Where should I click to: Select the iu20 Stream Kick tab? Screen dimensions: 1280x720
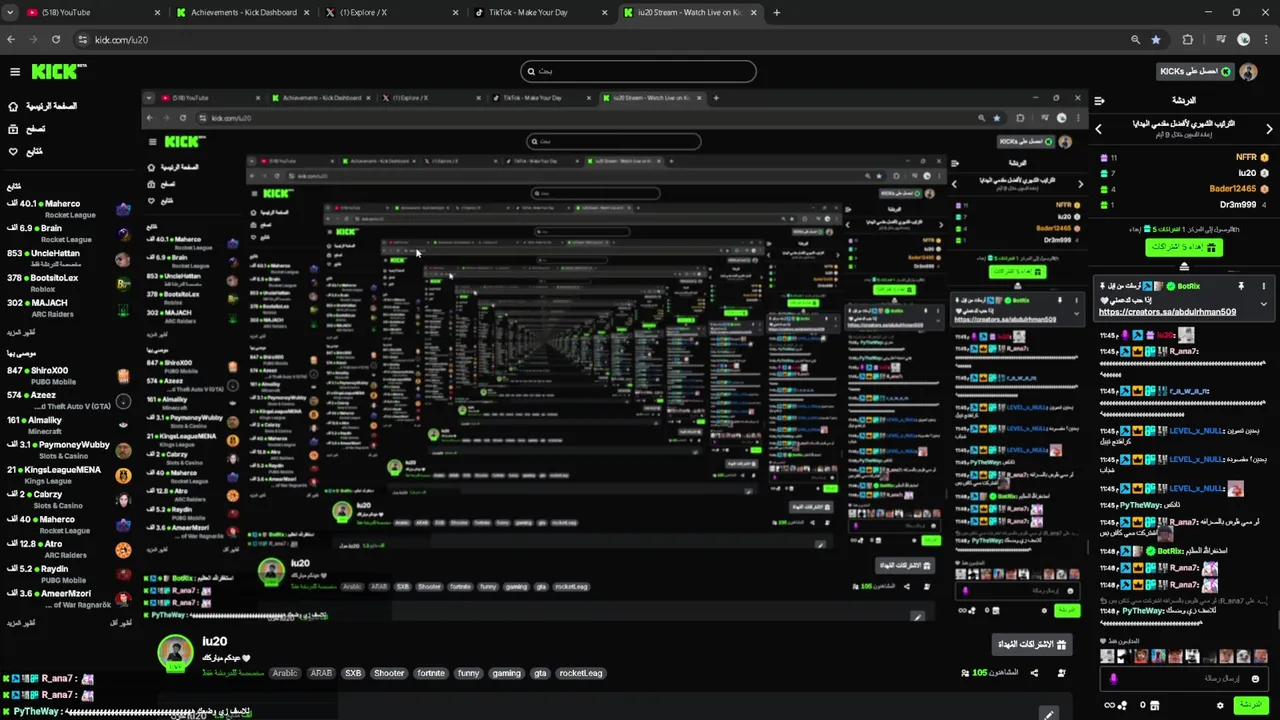point(692,12)
